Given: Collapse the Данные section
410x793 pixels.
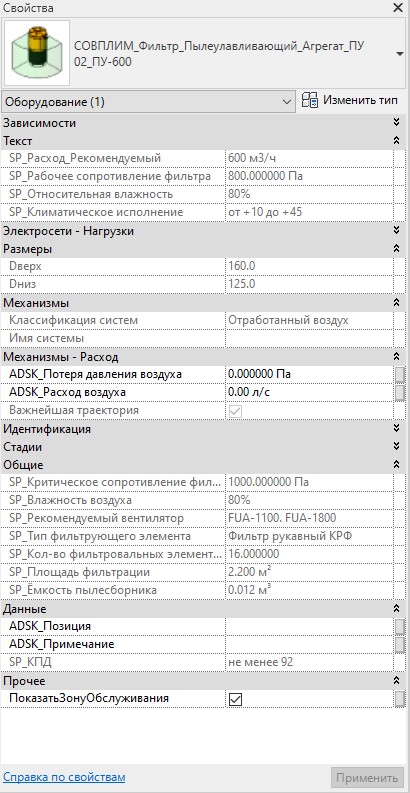Looking at the screenshot, I should click(x=397, y=609).
